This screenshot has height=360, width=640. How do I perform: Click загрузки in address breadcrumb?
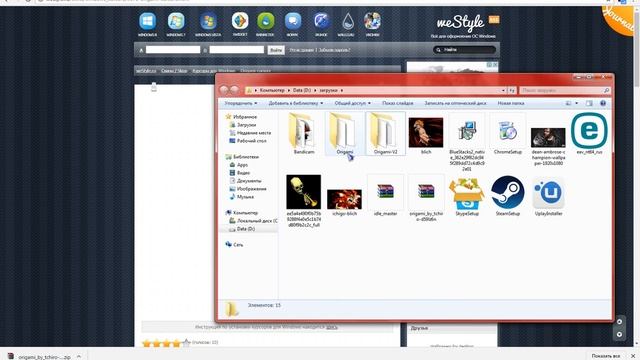click(x=328, y=90)
